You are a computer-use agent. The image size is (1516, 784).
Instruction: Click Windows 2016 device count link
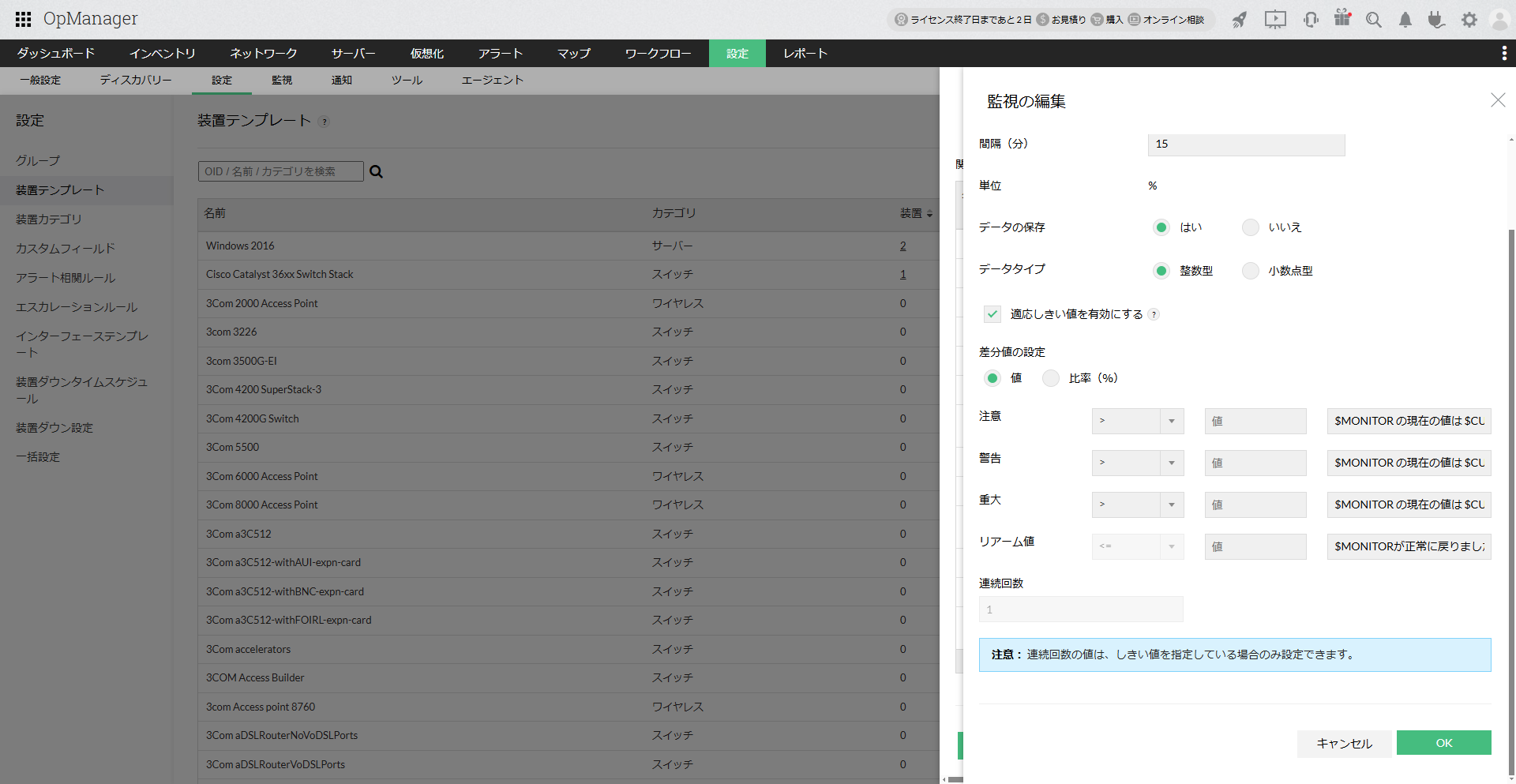click(903, 246)
